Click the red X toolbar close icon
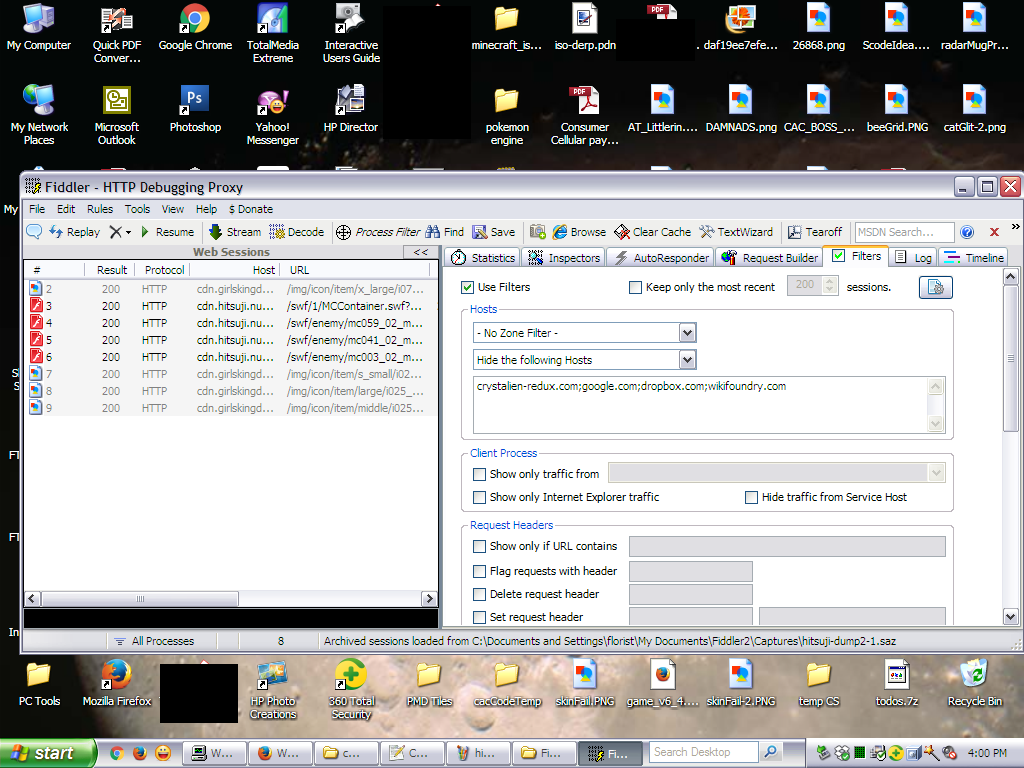Screen dimensions: 1024x768 [995, 232]
